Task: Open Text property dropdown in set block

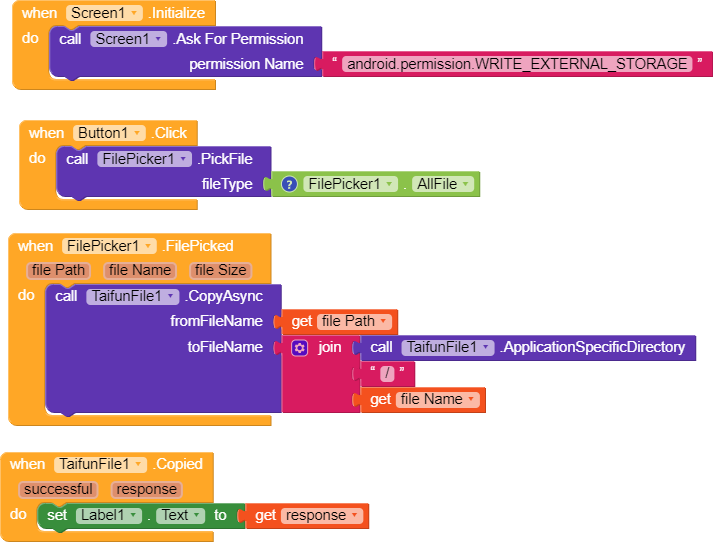Action: [181, 515]
